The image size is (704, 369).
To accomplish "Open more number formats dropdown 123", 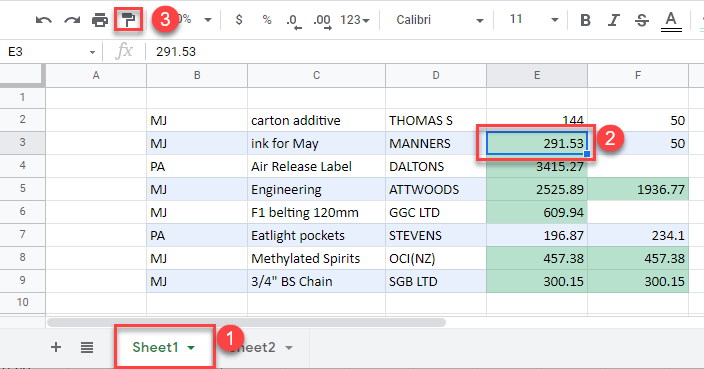I will tap(355, 20).
